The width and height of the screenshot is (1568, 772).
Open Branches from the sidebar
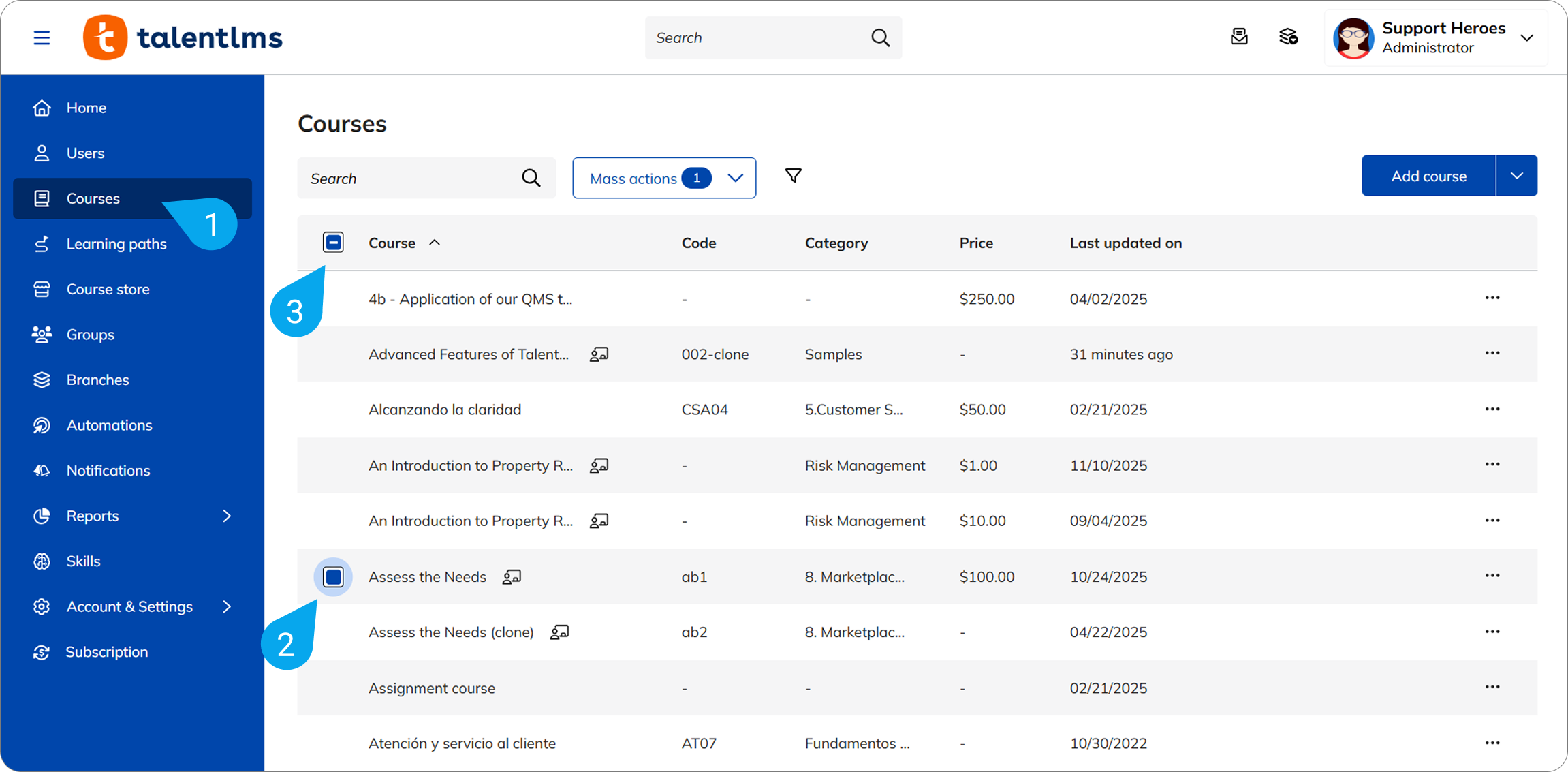[97, 380]
